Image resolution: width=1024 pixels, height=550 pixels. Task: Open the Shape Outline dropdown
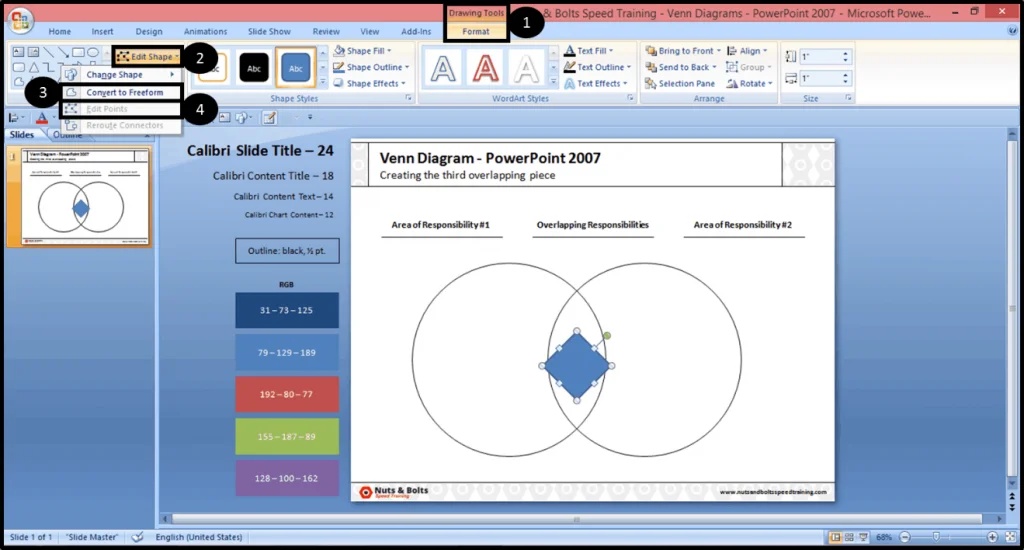(371, 67)
